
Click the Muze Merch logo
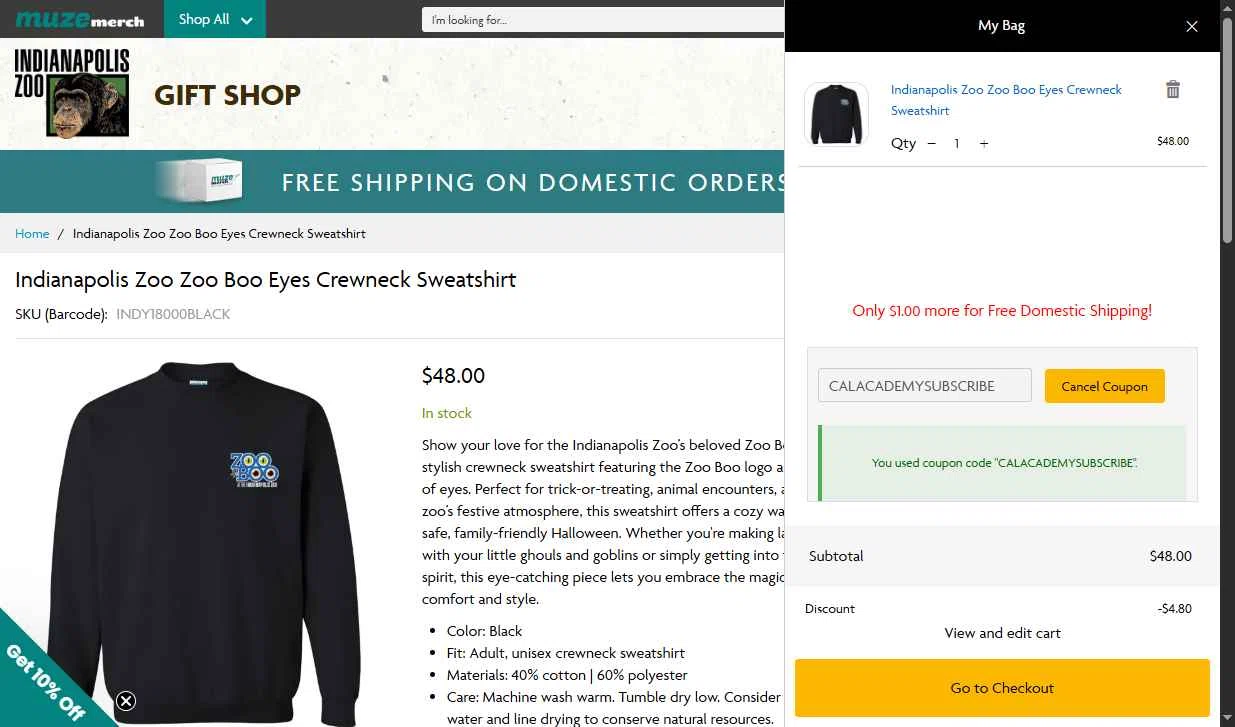tap(80, 19)
